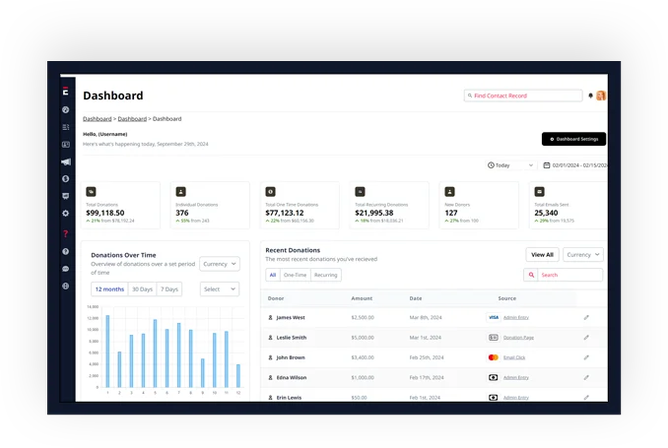668x448 pixels.
Task: Click the red question mark sidebar icon
Action: tap(66, 234)
